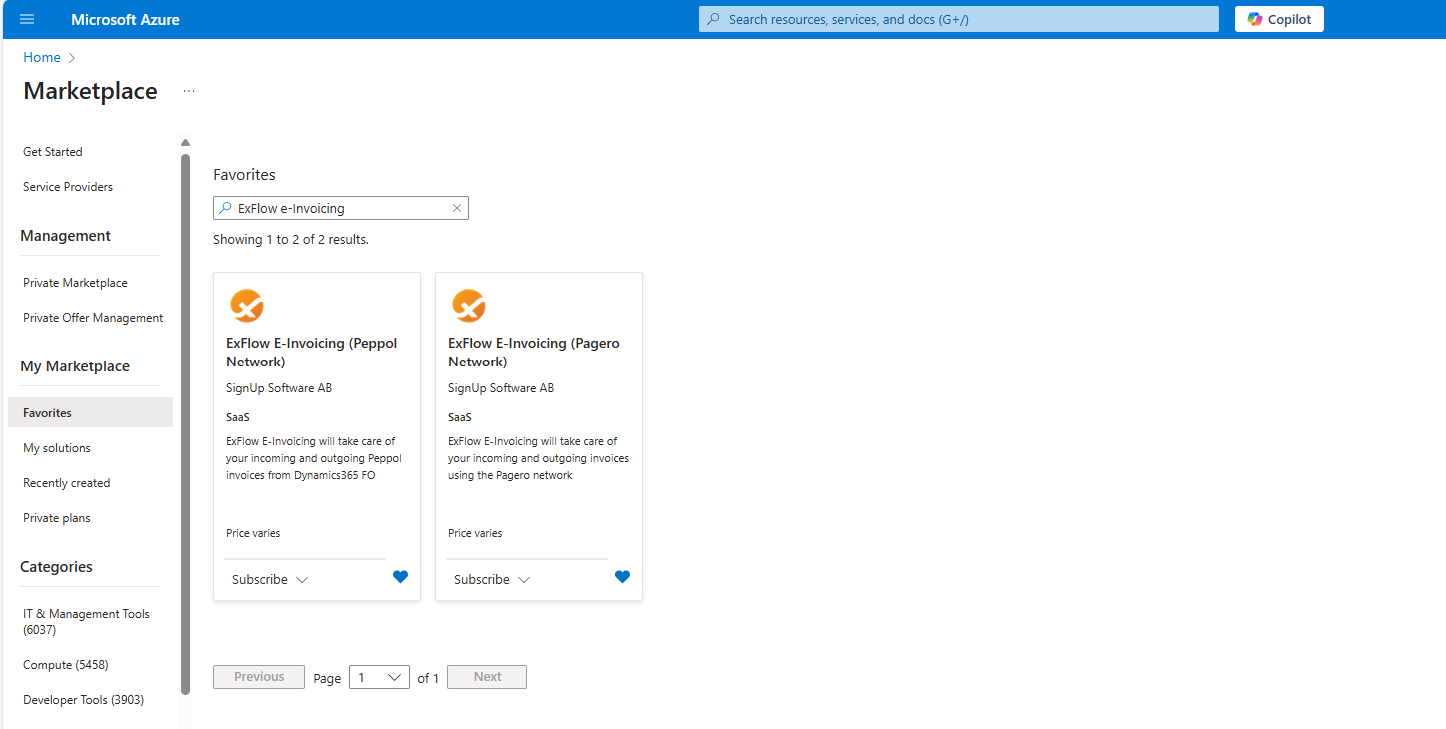Viewport: 1446px width, 729px height.
Task: Select Favorites in My Marketplace
Action: 90,412
